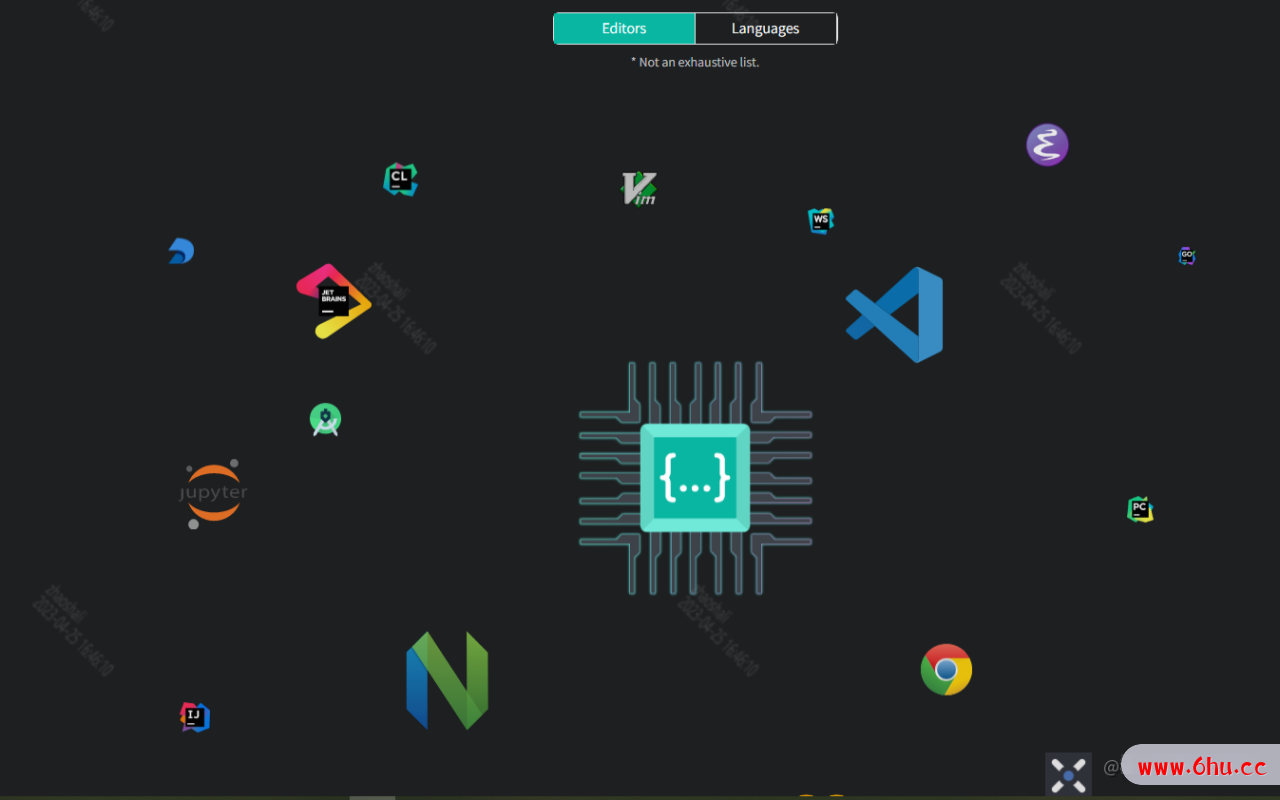The width and height of the screenshot is (1280, 800).
Task: Switch to the Languages tab
Action: click(x=765, y=29)
